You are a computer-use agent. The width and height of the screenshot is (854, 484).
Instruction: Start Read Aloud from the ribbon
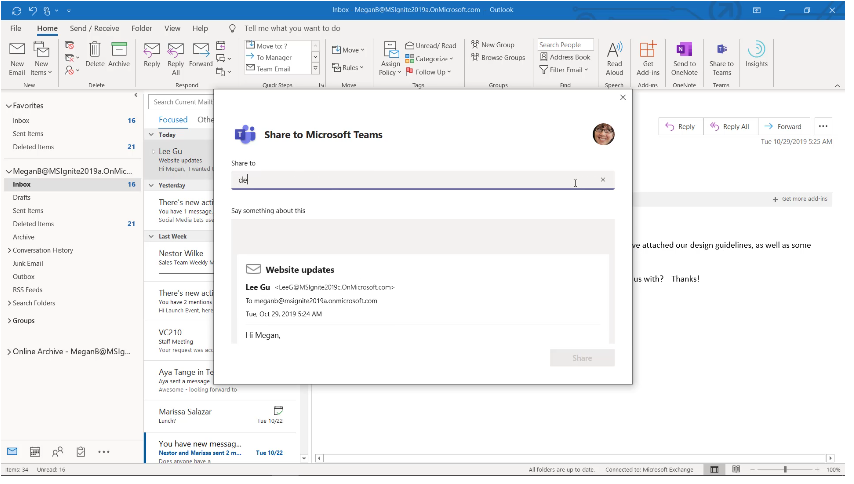tap(615, 58)
